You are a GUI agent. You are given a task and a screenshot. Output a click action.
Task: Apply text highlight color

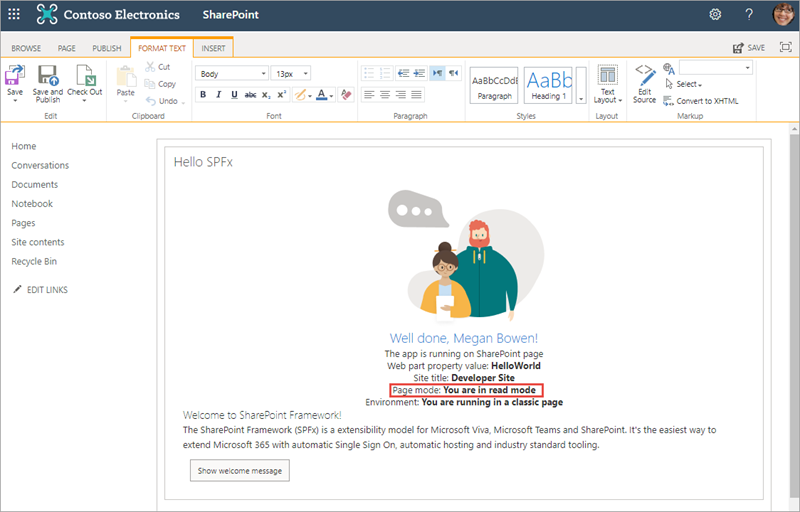pos(300,94)
